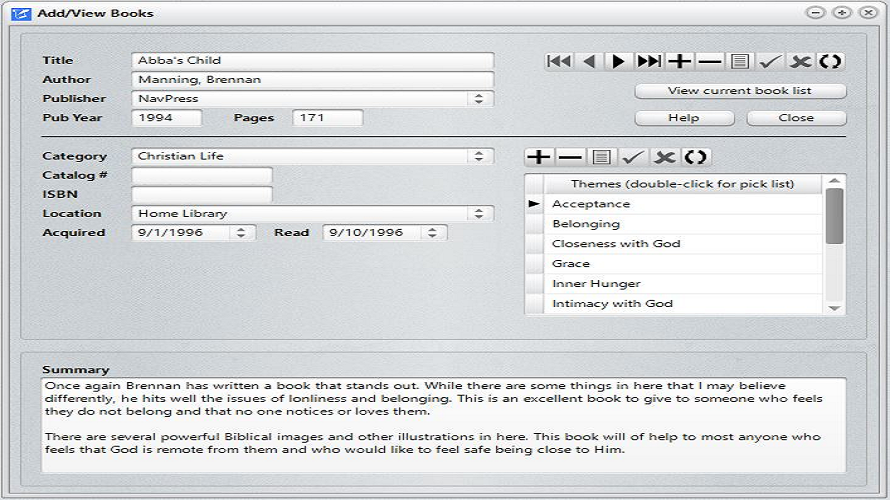
Task: Adjust Read date stepper
Action: coord(433,233)
